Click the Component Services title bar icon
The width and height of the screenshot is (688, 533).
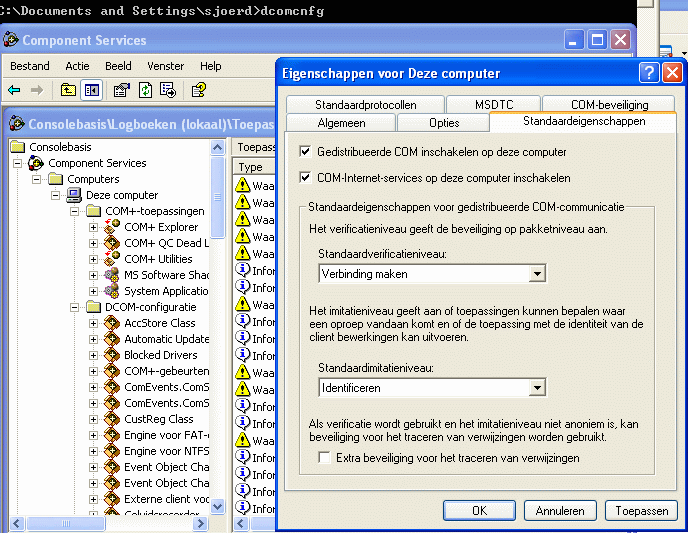[x=11, y=40]
